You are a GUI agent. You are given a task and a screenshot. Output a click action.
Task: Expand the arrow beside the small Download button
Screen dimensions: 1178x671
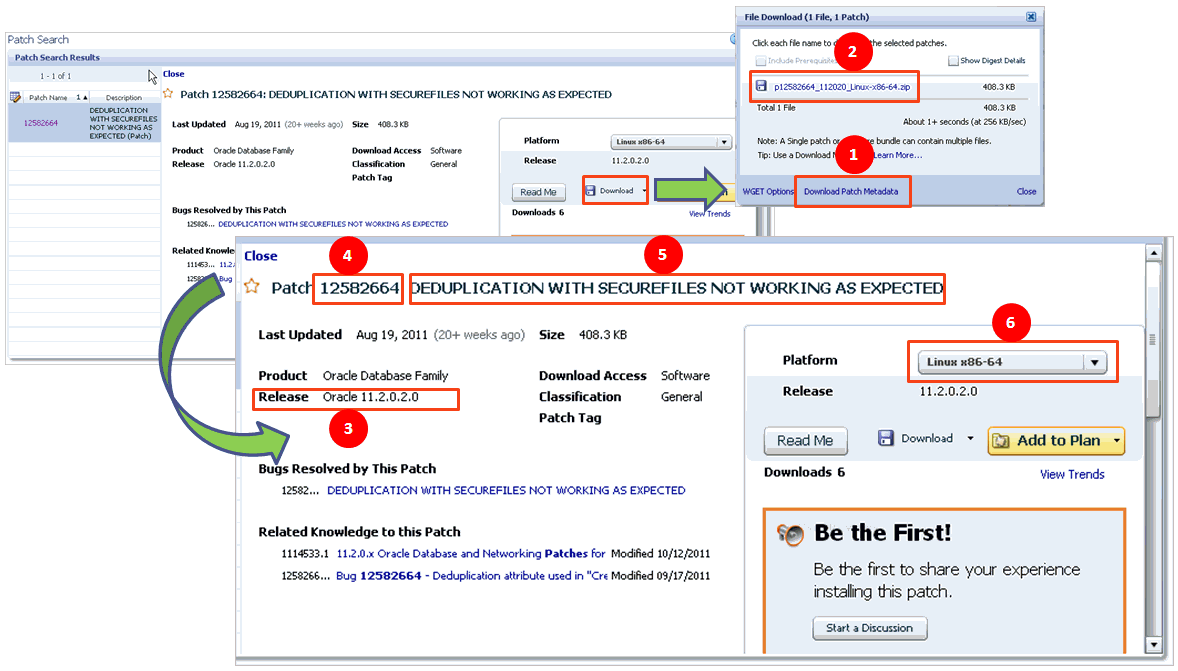pos(644,191)
